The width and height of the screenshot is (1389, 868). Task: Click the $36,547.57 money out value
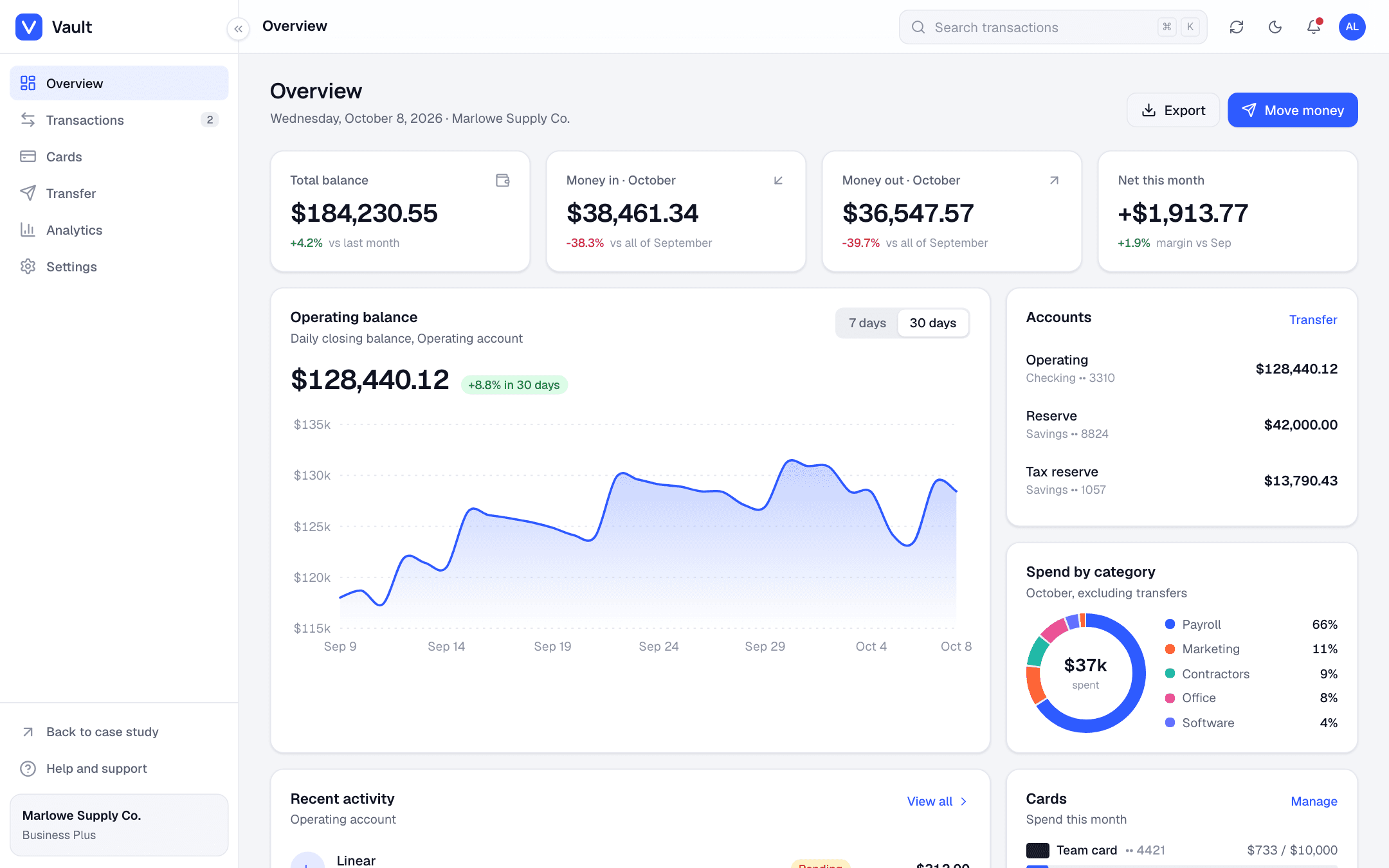coord(908,213)
